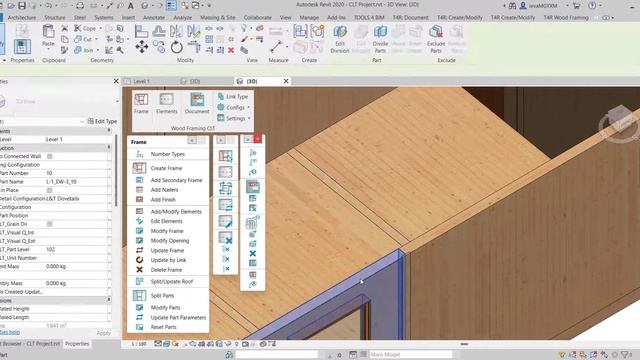Click the Divide Parts tool
This screenshot has height=360, width=640.
[x=380, y=39]
